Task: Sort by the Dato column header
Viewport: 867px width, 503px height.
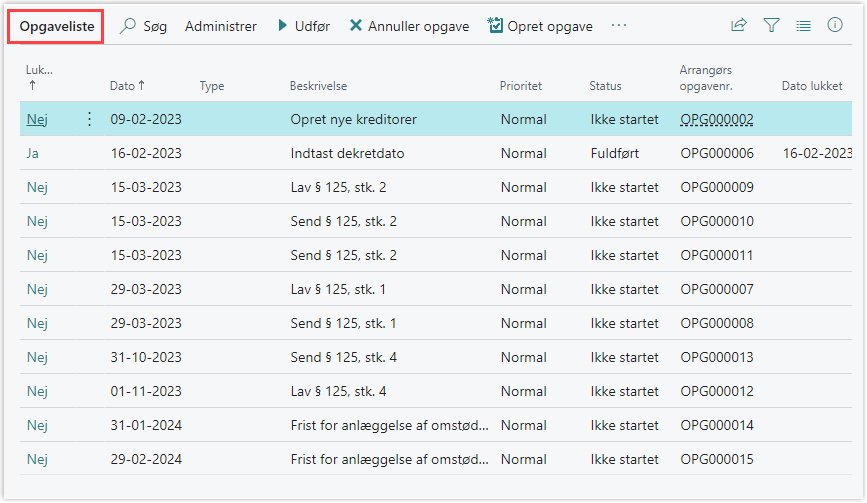Action: [x=126, y=86]
